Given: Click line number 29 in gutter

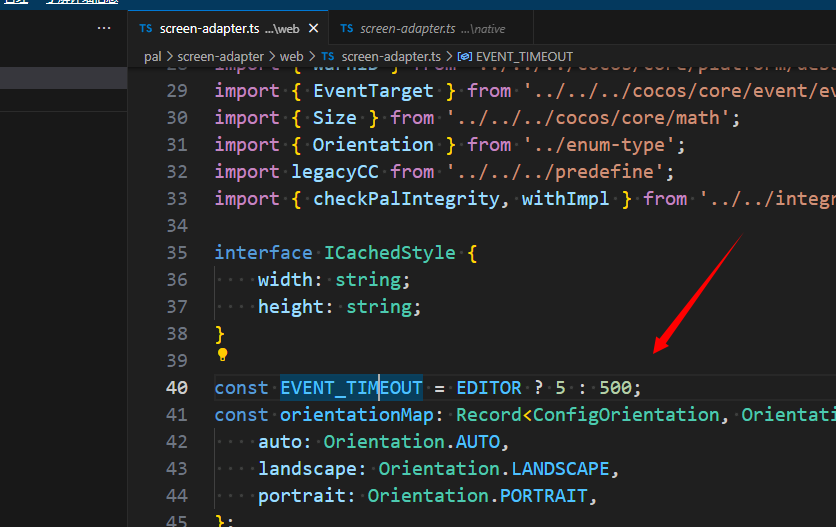Looking at the screenshot, I should [x=176, y=91].
